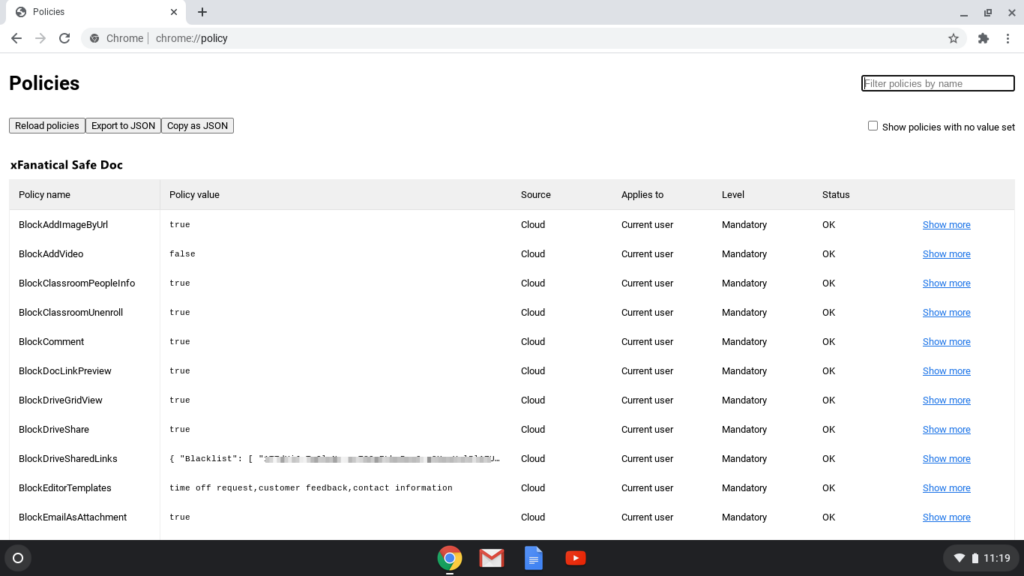The width and height of the screenshot is (1024, 576).
Task: Open the extensions puzzle-piece icon
Action: [x=983, y=38]
